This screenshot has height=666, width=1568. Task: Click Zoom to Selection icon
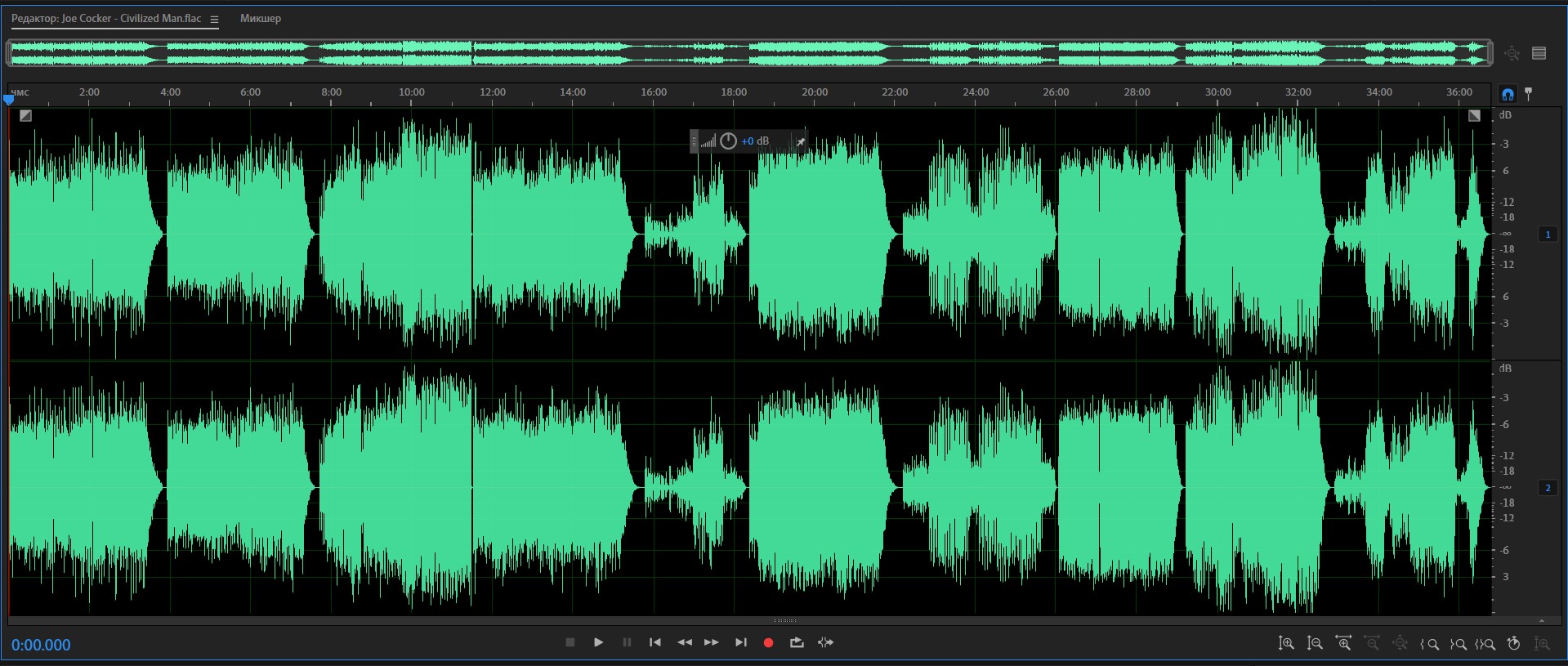[1485, 644]
